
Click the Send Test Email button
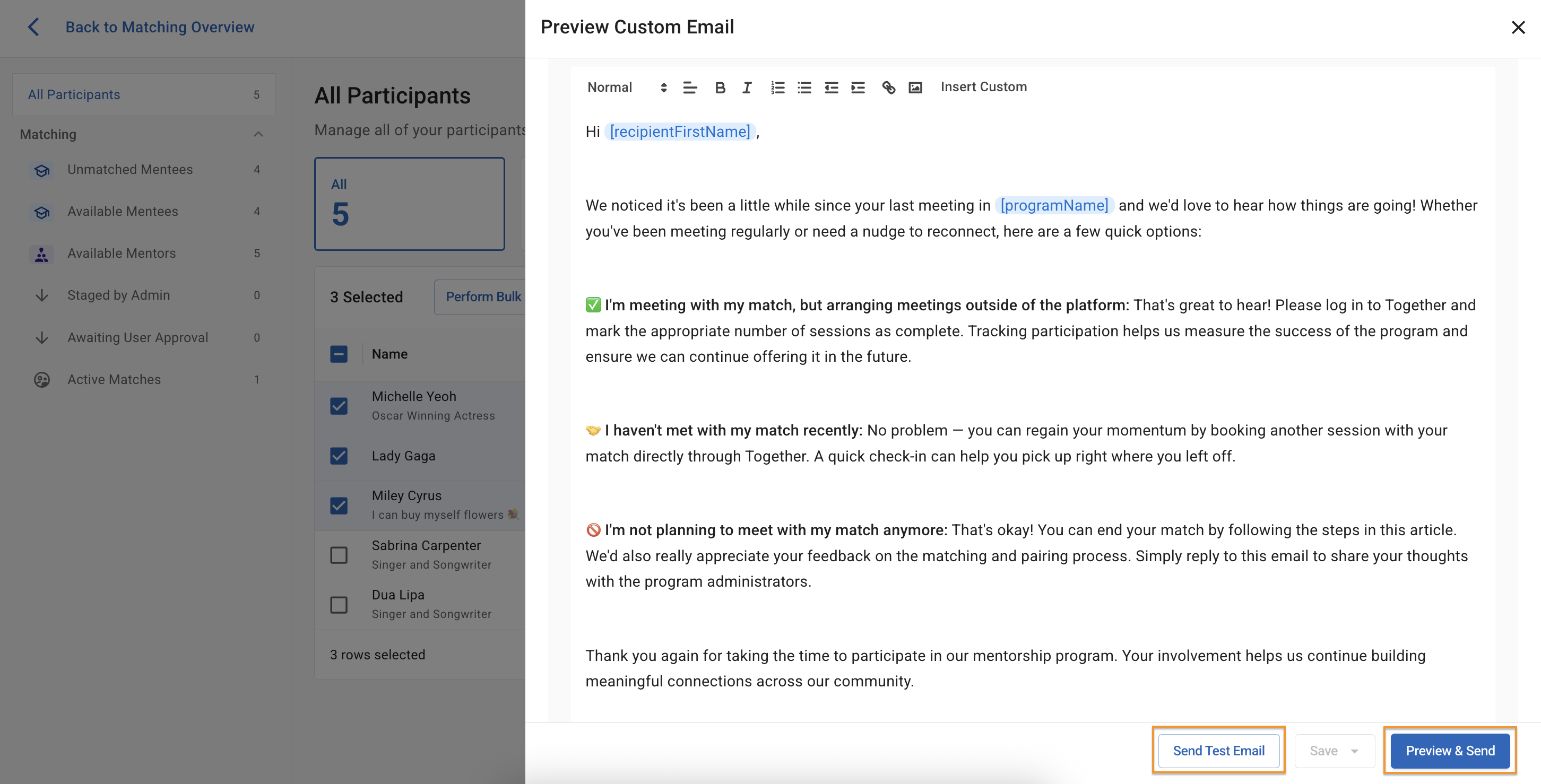[x=1218, y=751]
